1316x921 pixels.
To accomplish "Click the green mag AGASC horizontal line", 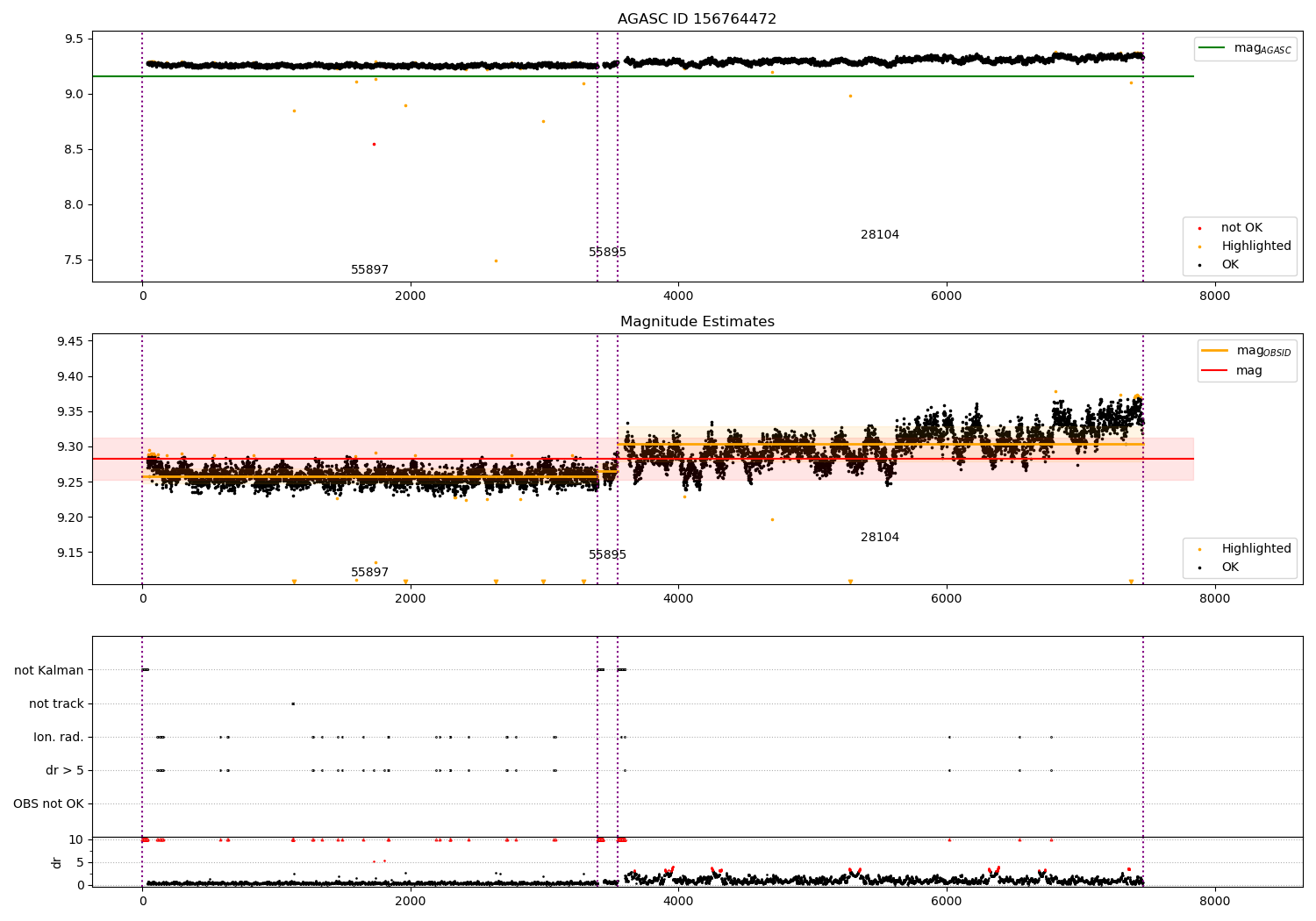I will (x=642, y=76).
